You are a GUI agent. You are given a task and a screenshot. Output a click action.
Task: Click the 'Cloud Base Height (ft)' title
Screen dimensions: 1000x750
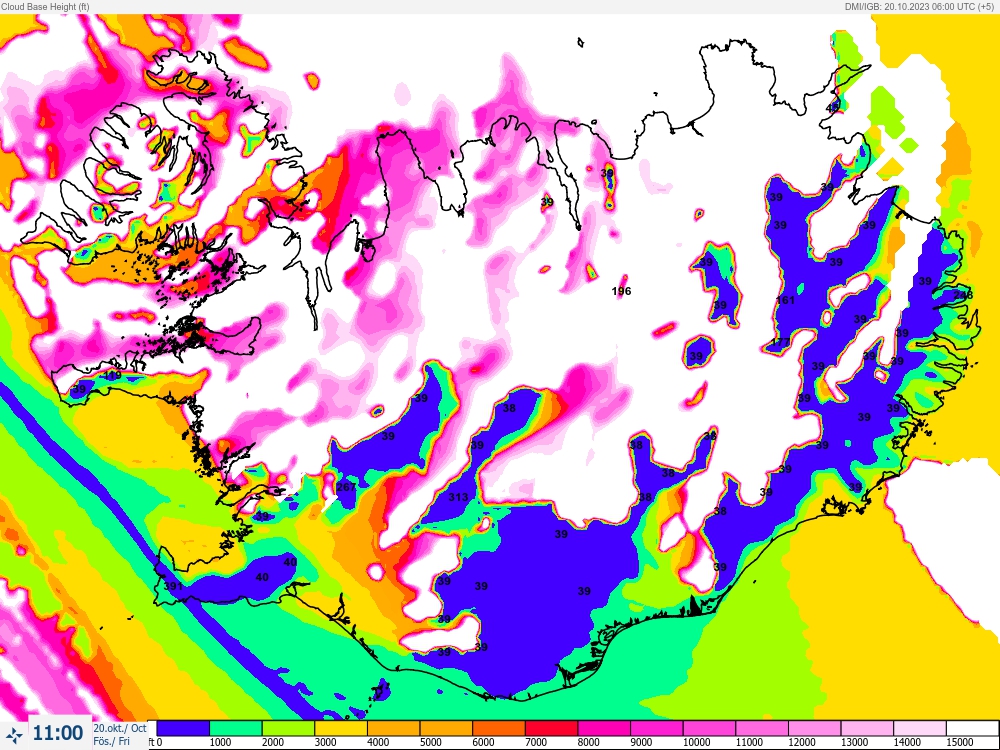click(45, 6)
